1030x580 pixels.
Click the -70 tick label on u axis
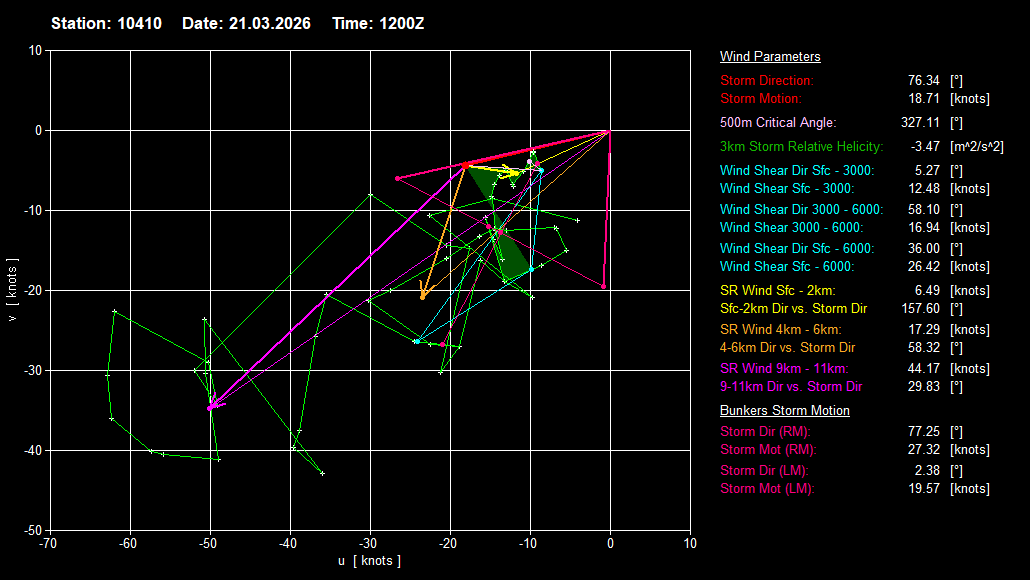(49, 543)
